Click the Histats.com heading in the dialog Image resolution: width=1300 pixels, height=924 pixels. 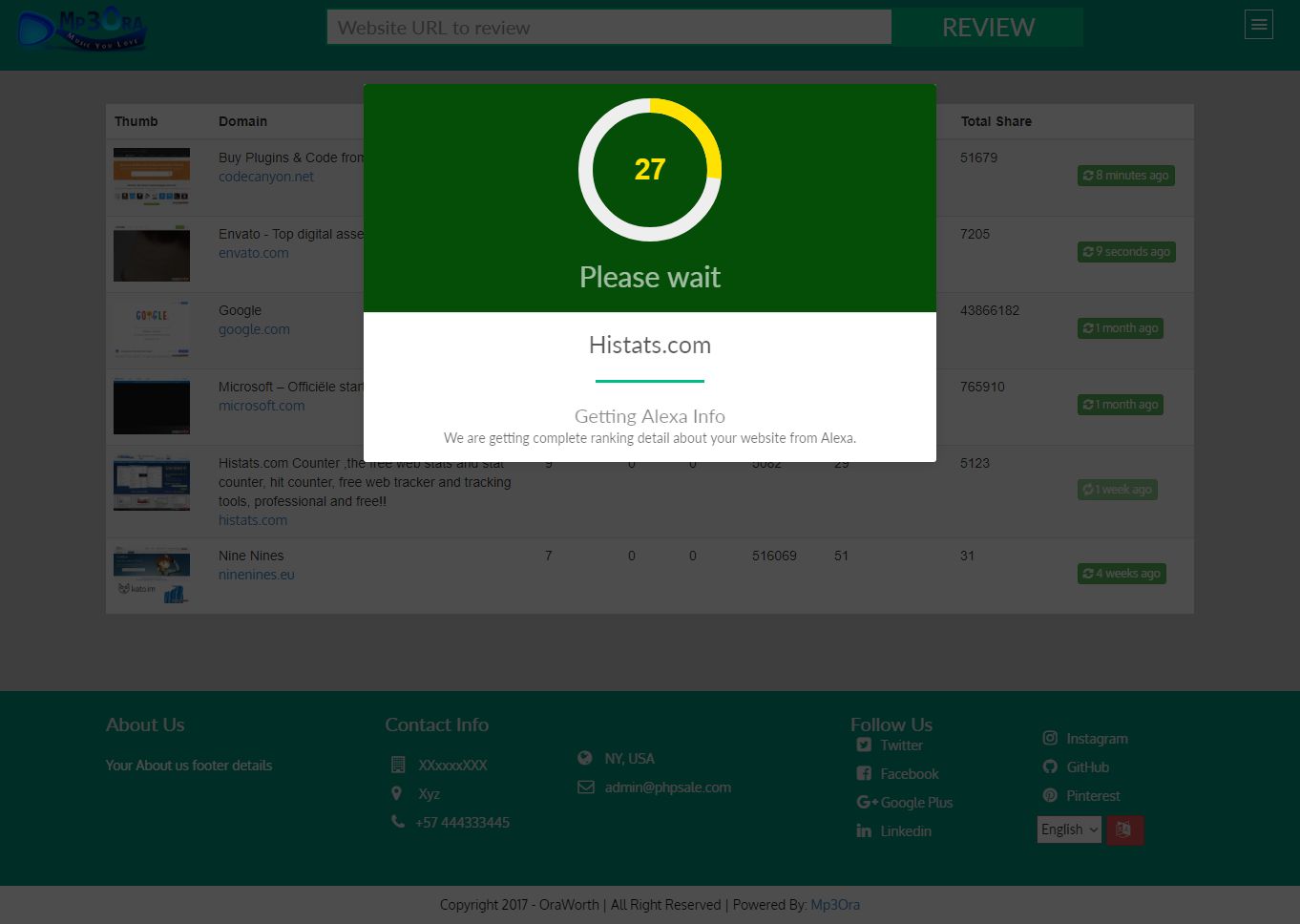click(x=650, y=345)
